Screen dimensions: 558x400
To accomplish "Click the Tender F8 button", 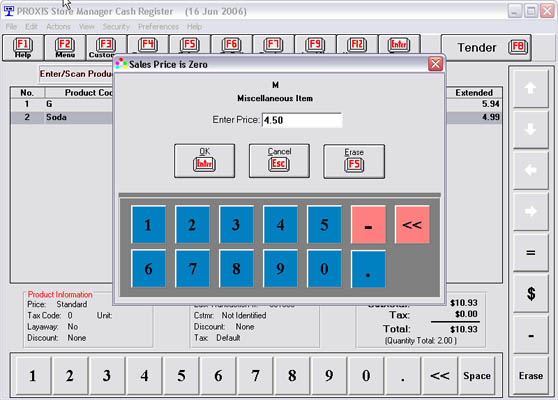I will tap(486, 47).
